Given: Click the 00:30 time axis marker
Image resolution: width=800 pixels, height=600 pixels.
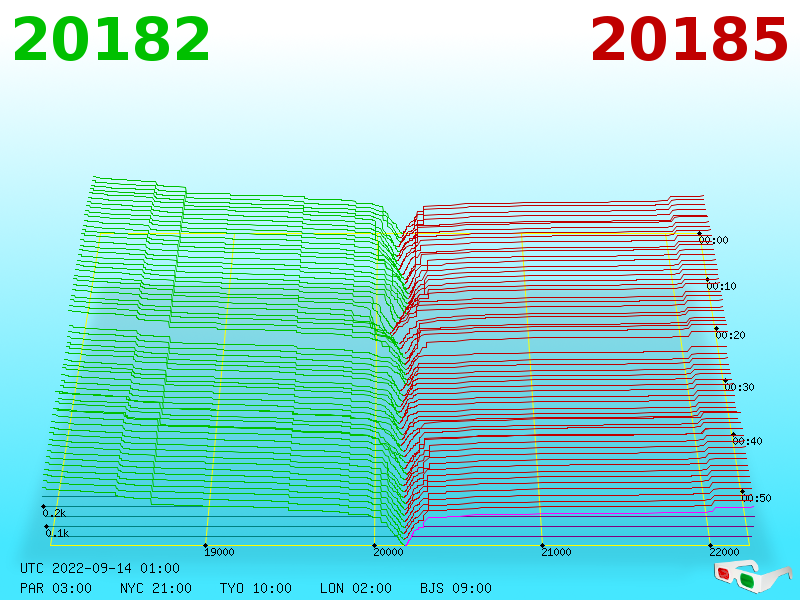Looking at the screenshot, I should click(739, 387).
